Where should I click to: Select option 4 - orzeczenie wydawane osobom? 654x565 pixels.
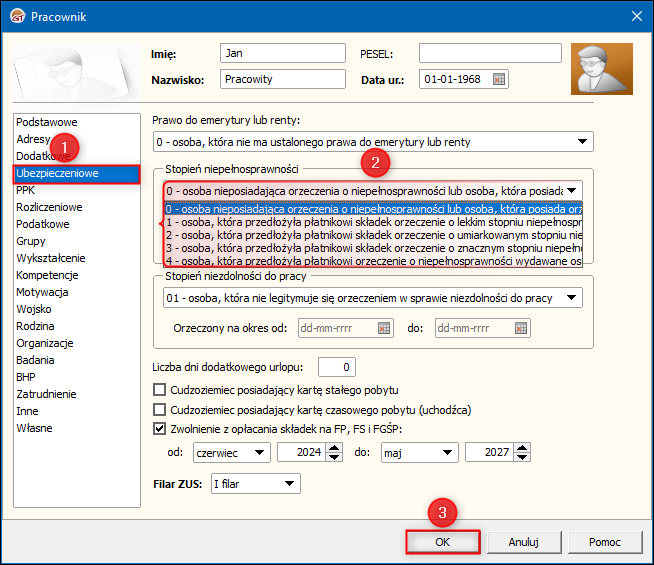click(x=373, y=261)
